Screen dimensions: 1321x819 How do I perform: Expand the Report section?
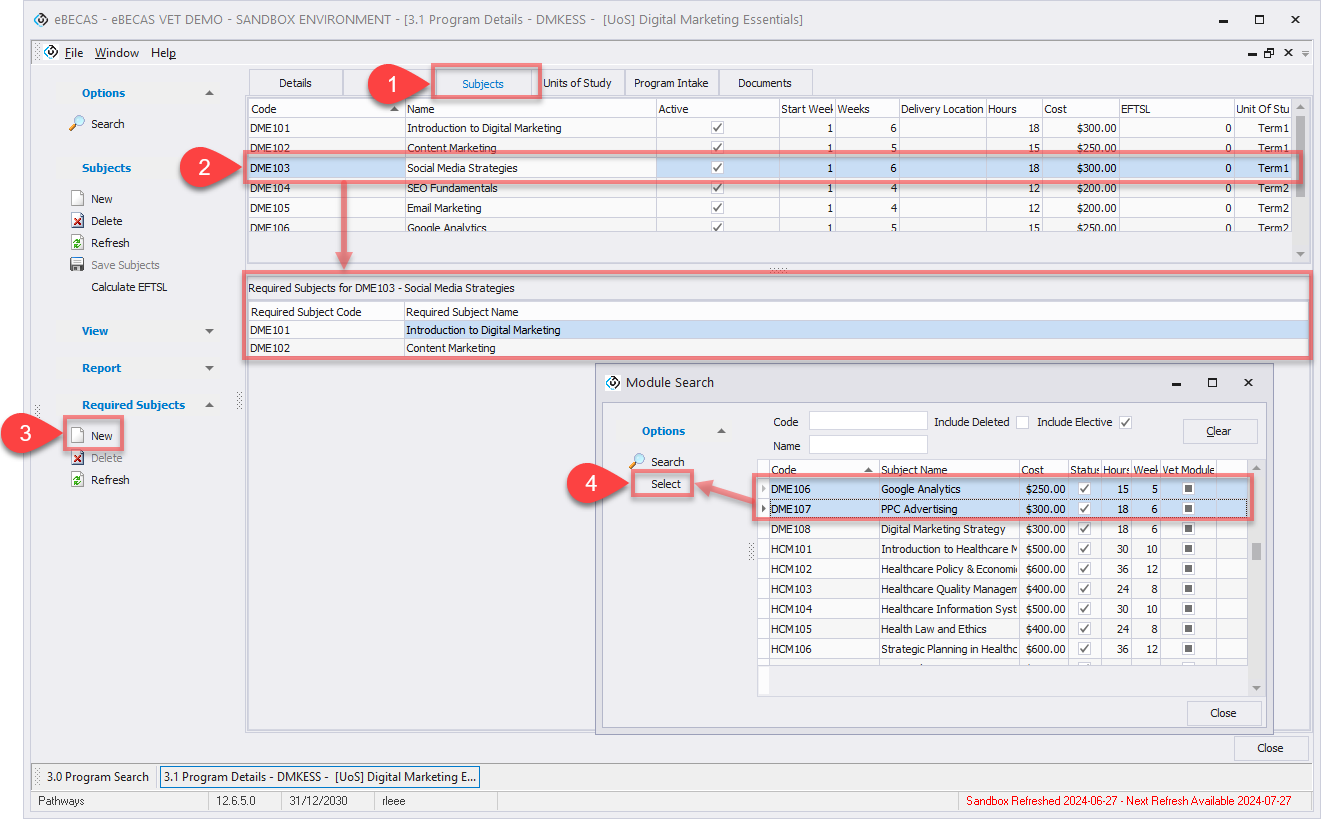pyautogui.click(x=209, y=368)
